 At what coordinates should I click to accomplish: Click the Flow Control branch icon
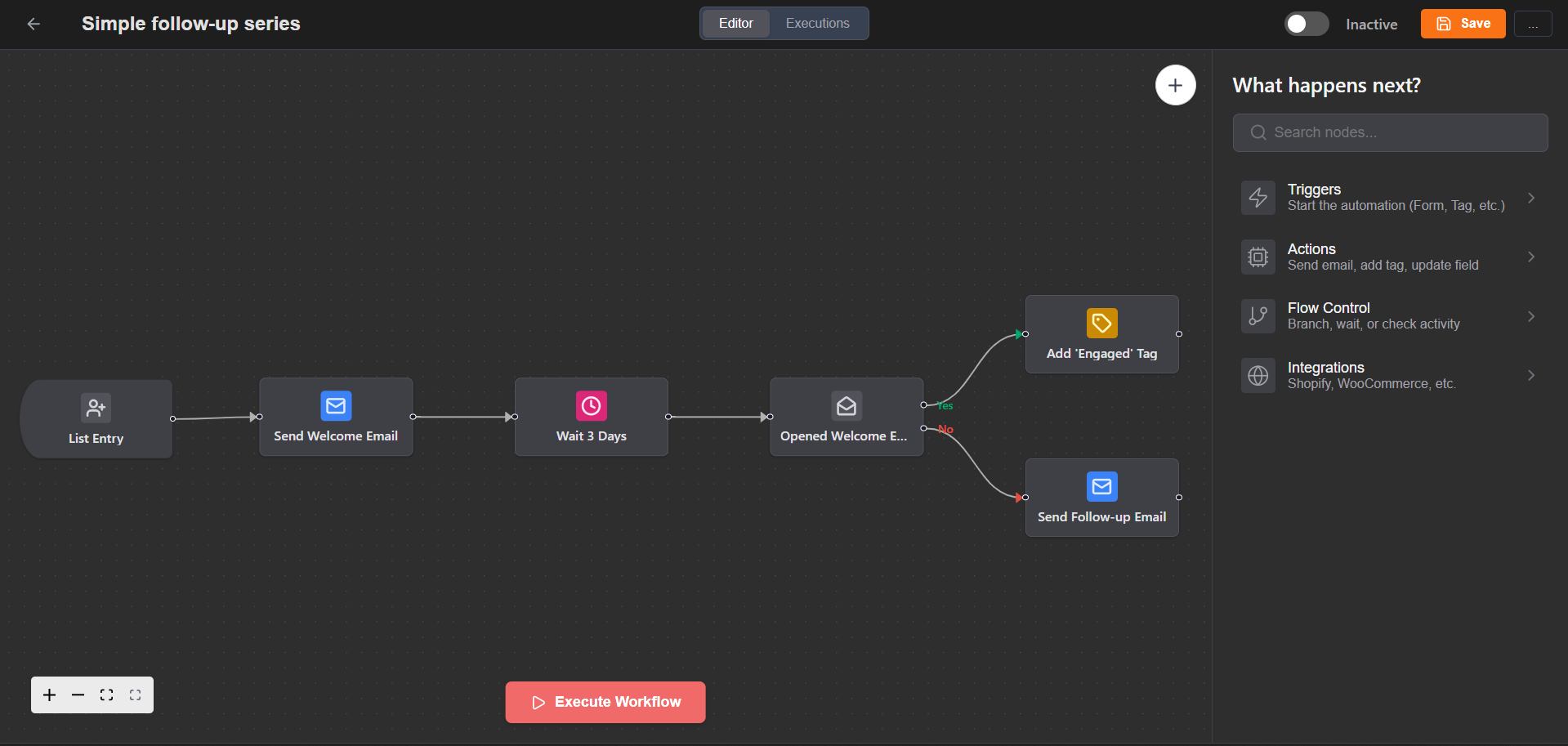pyautogui.click(x=1258, y=315)
